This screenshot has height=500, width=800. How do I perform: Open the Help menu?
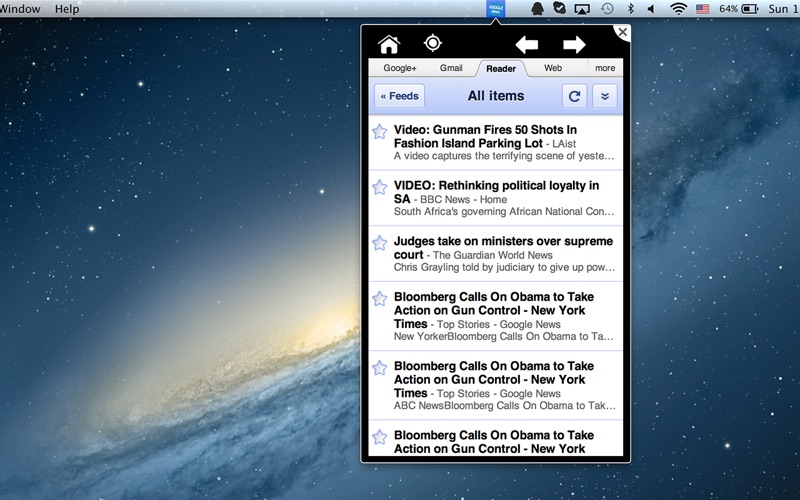tap(67, 9)
